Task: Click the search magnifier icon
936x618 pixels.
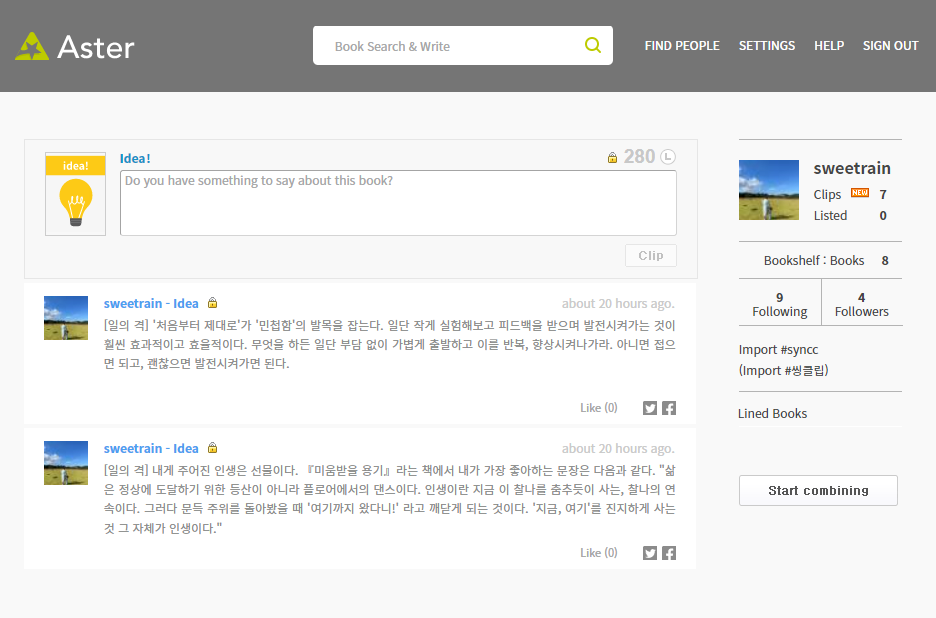Action: point(593,45)
